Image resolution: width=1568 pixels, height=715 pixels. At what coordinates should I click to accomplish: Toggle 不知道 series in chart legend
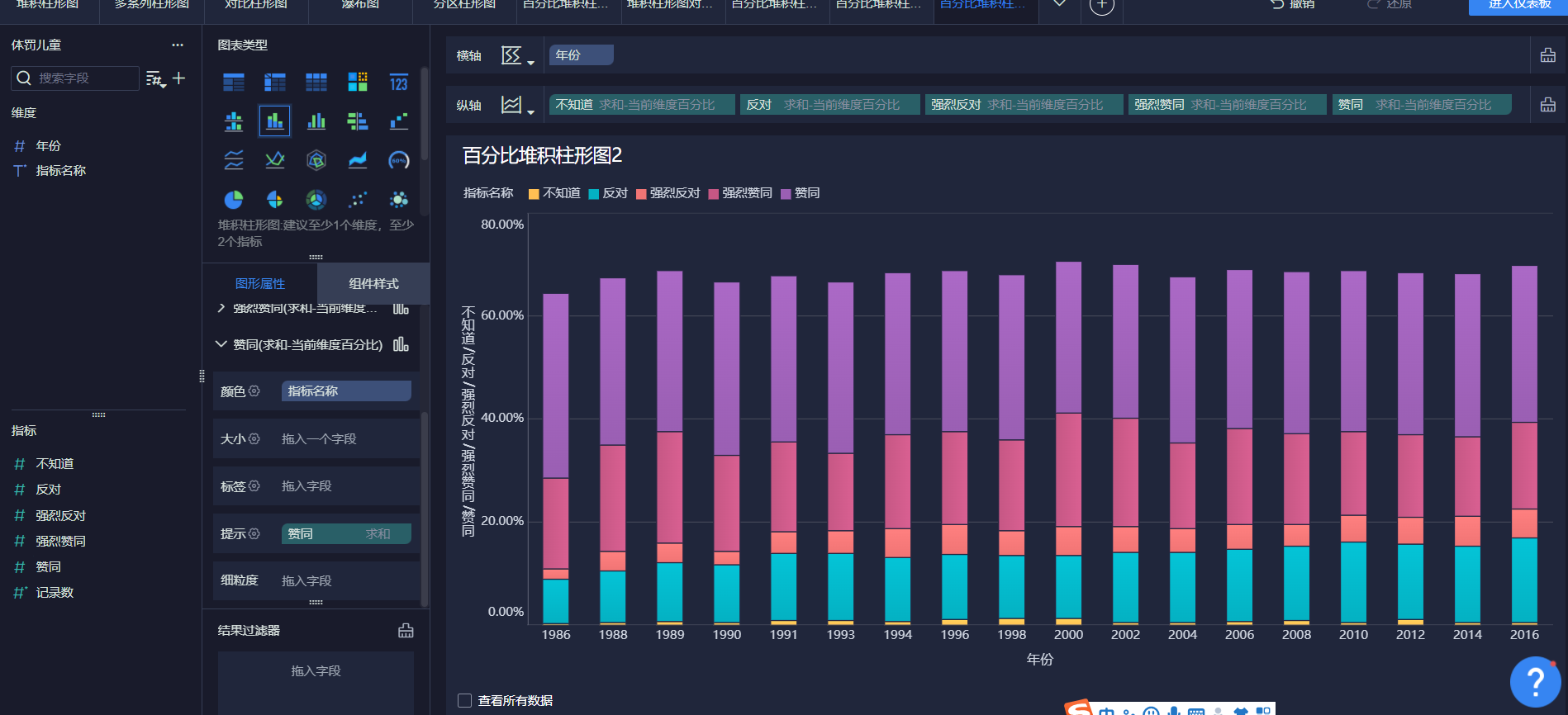(554, 193)
